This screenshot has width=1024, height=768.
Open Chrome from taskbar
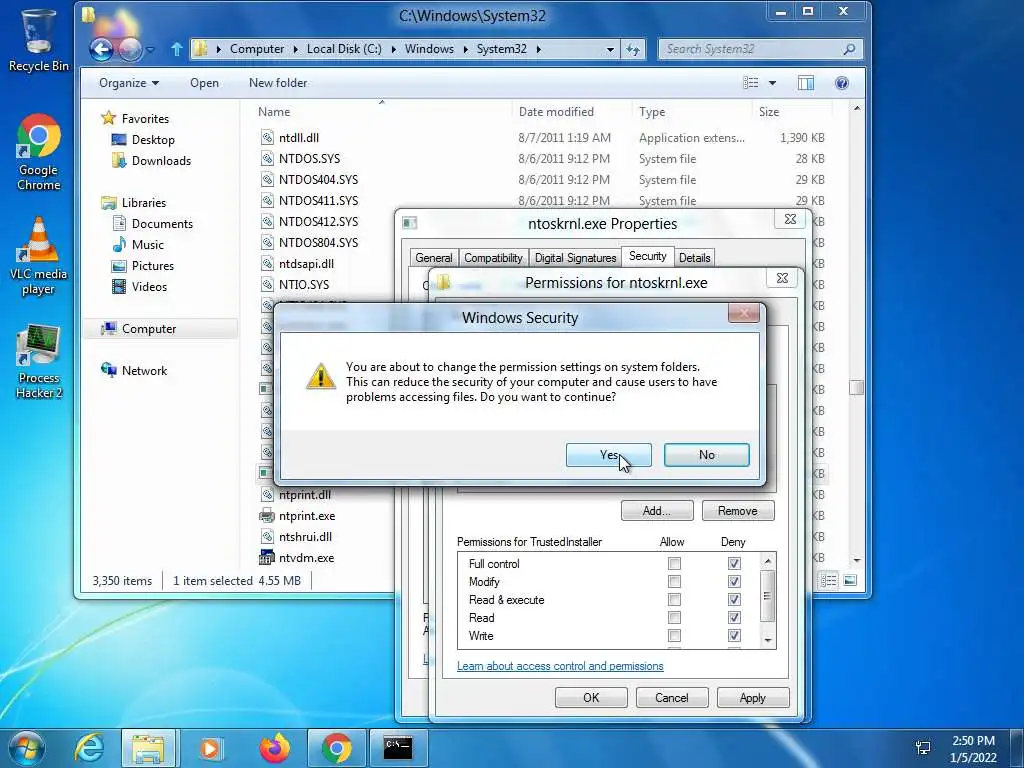tap(337, 748)
